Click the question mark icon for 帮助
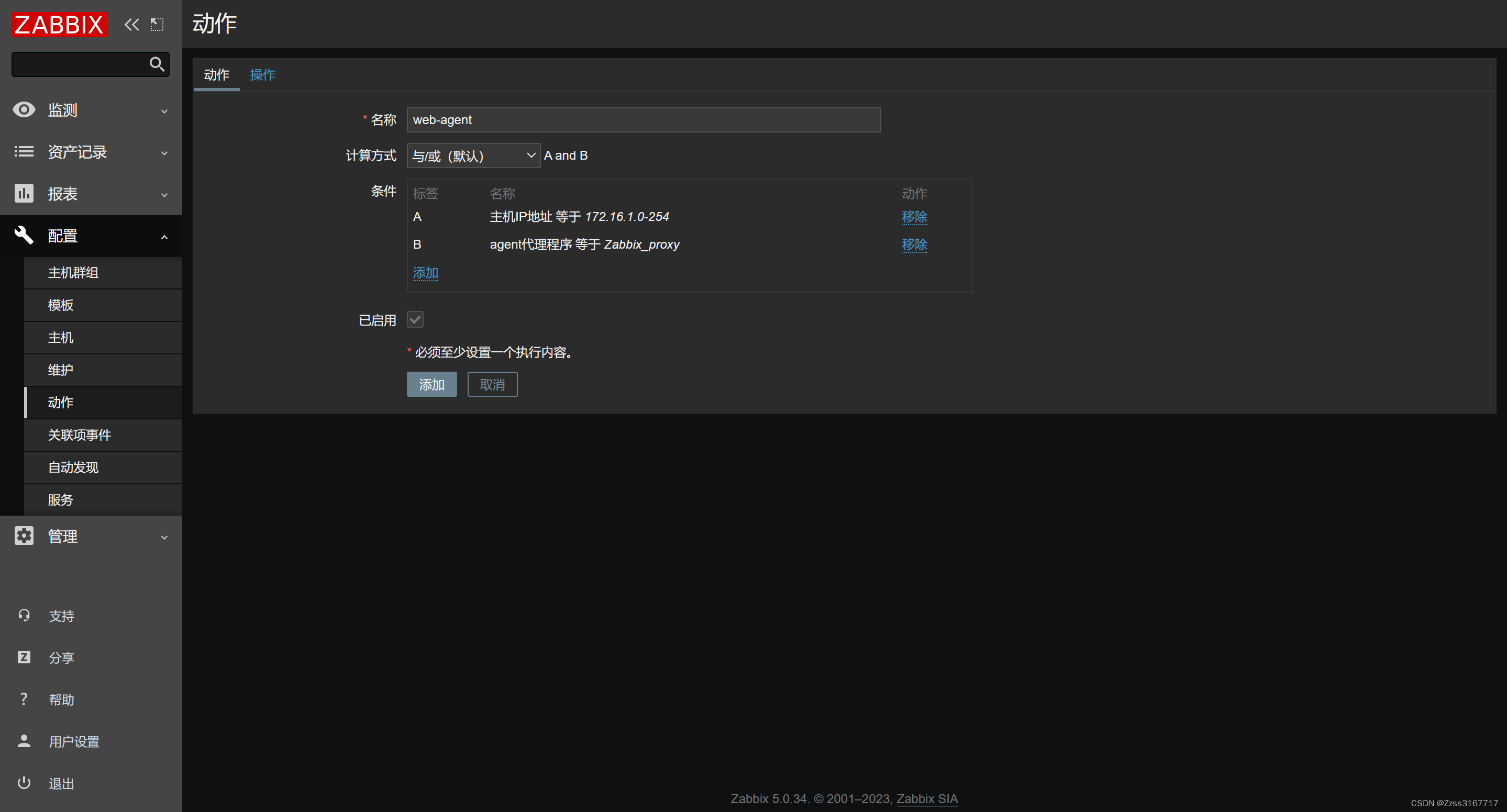The width and height of the screenshot is (1507, 812). click(24, 699)
